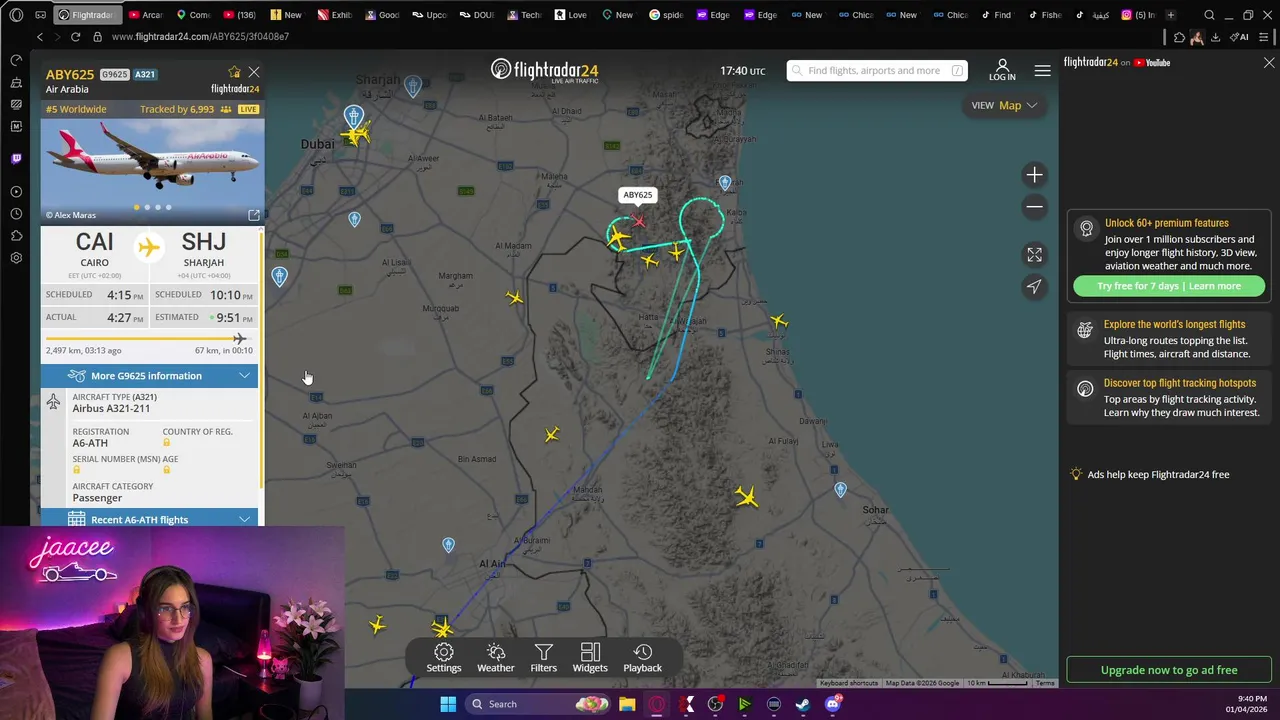Select the Al Ain airport pin marker
1280x720 pixels.
448,544
